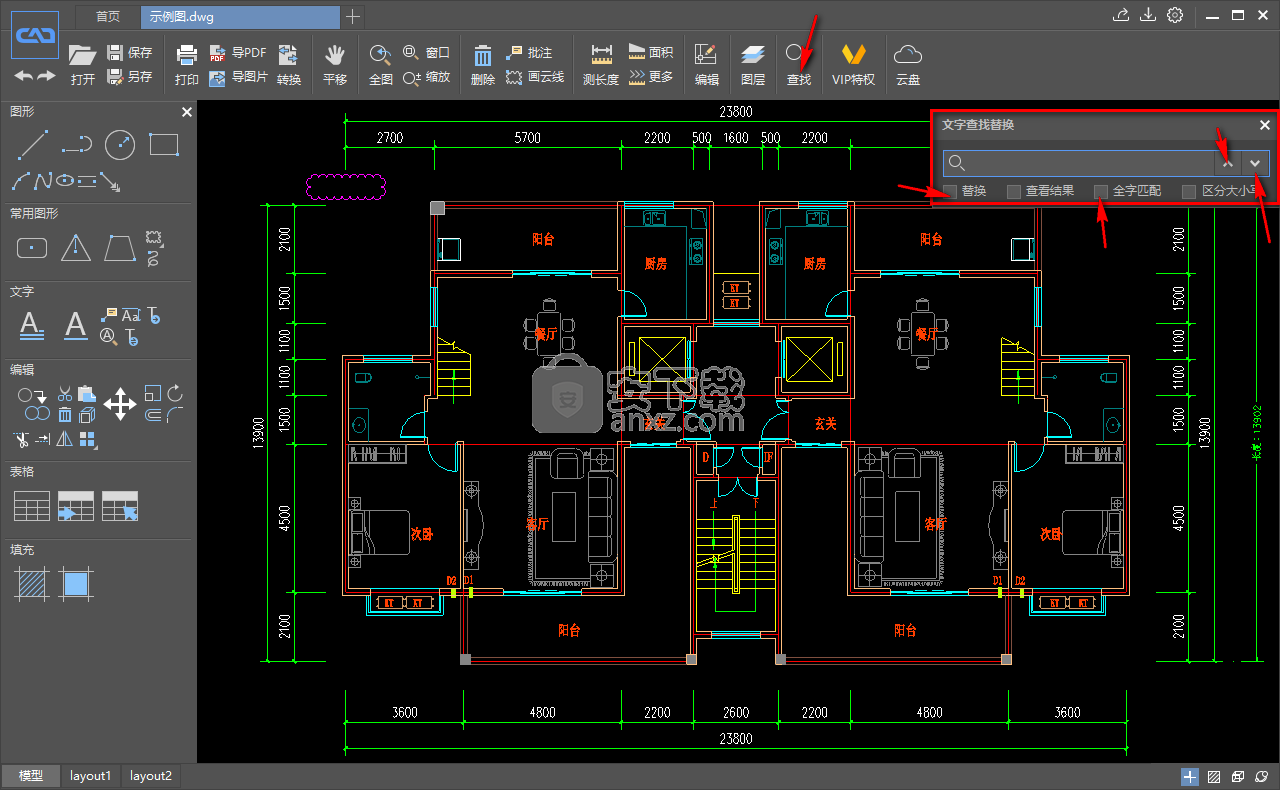Select the 示例图.dwg document tab
This screenshot has width=1280, height=790.
pyautogui.click(x=240, y=16)
